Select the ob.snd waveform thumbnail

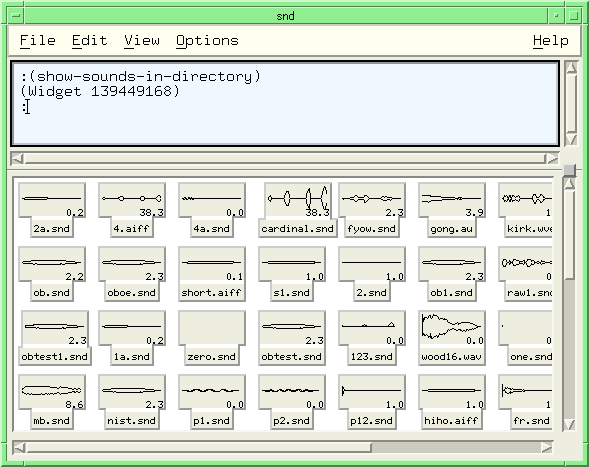(52, 264)
